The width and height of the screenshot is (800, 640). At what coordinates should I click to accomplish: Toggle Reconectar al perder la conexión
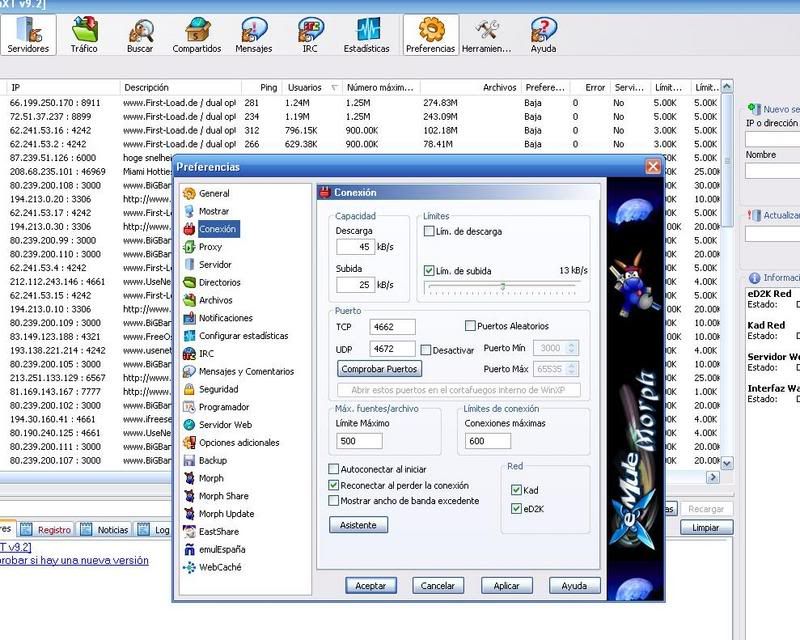pos(334,485)
